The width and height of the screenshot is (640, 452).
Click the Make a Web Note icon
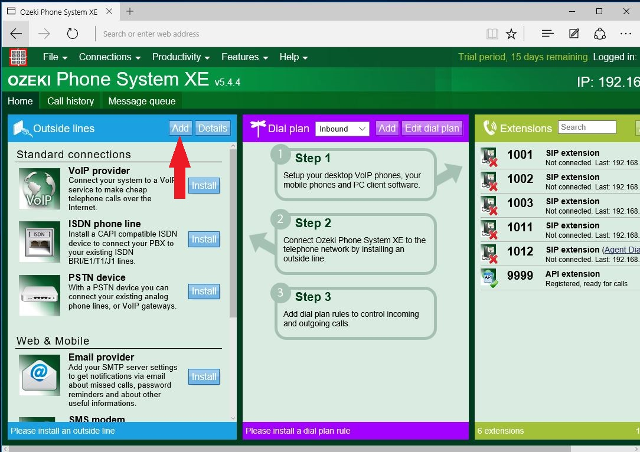tap(574, 34)
